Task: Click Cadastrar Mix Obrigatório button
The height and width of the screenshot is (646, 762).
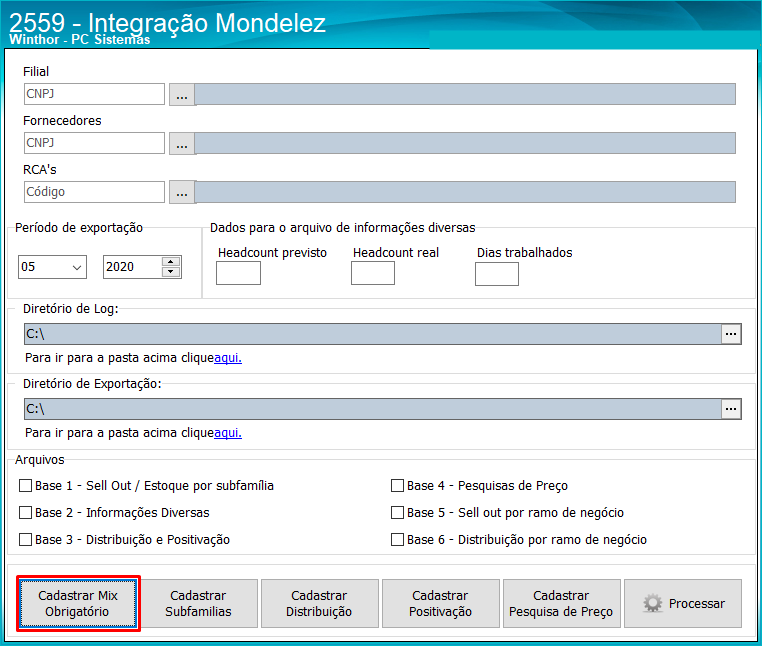Action: tap(78, 603)
